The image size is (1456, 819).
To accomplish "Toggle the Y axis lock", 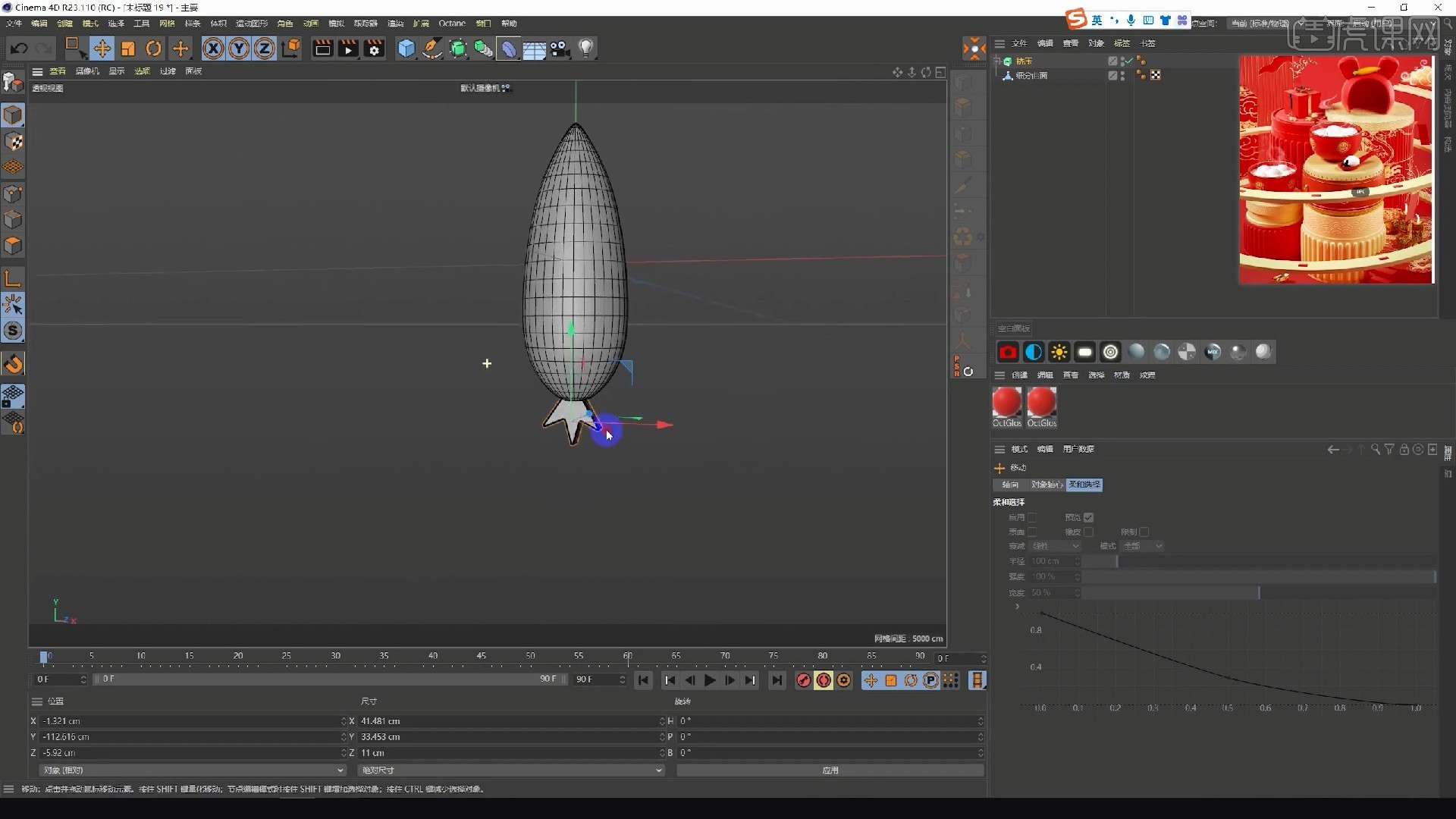I will [x=239, y=49].
